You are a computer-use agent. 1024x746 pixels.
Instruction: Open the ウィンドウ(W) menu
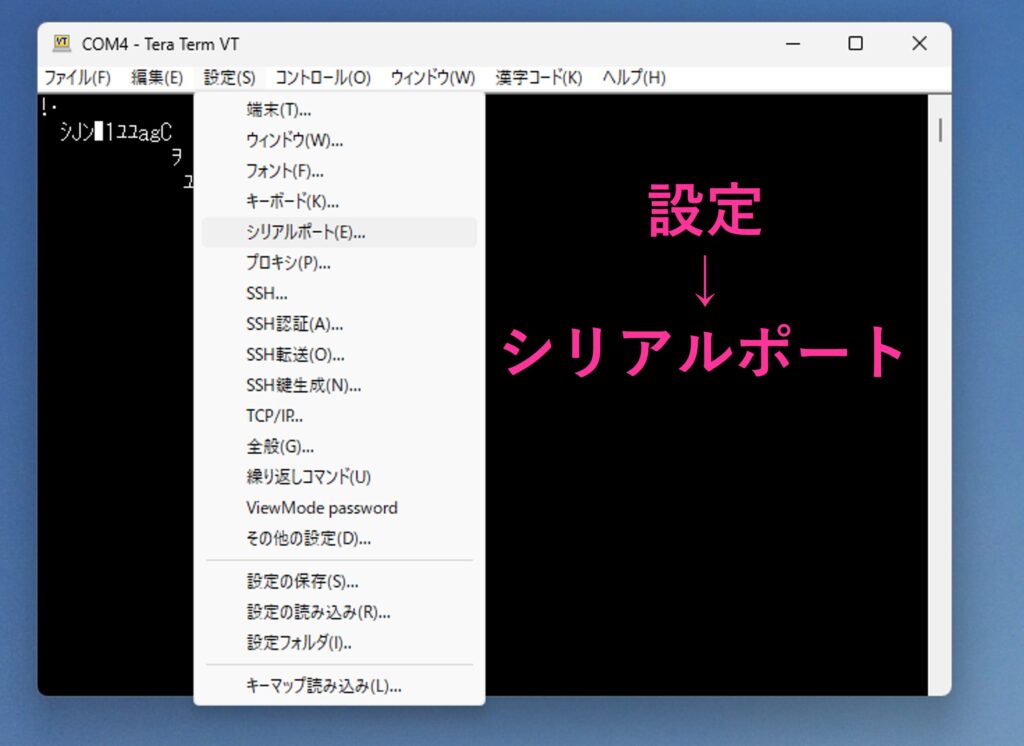[x=432, y=78]
